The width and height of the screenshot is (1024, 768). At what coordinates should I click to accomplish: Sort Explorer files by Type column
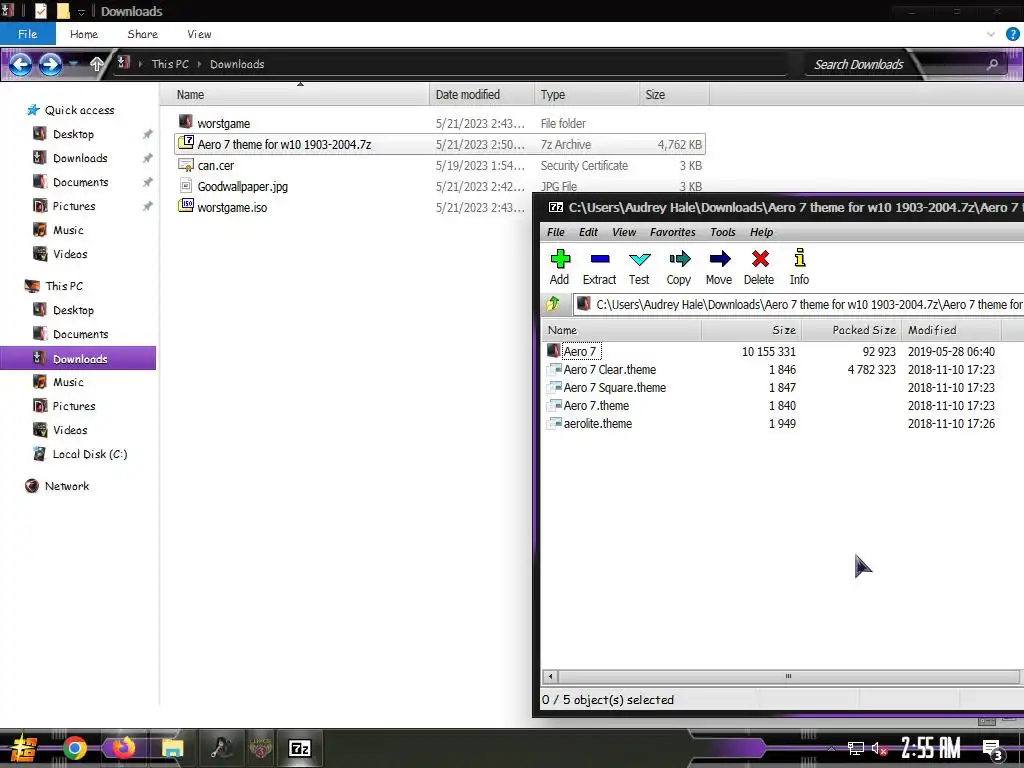(587, 95)
